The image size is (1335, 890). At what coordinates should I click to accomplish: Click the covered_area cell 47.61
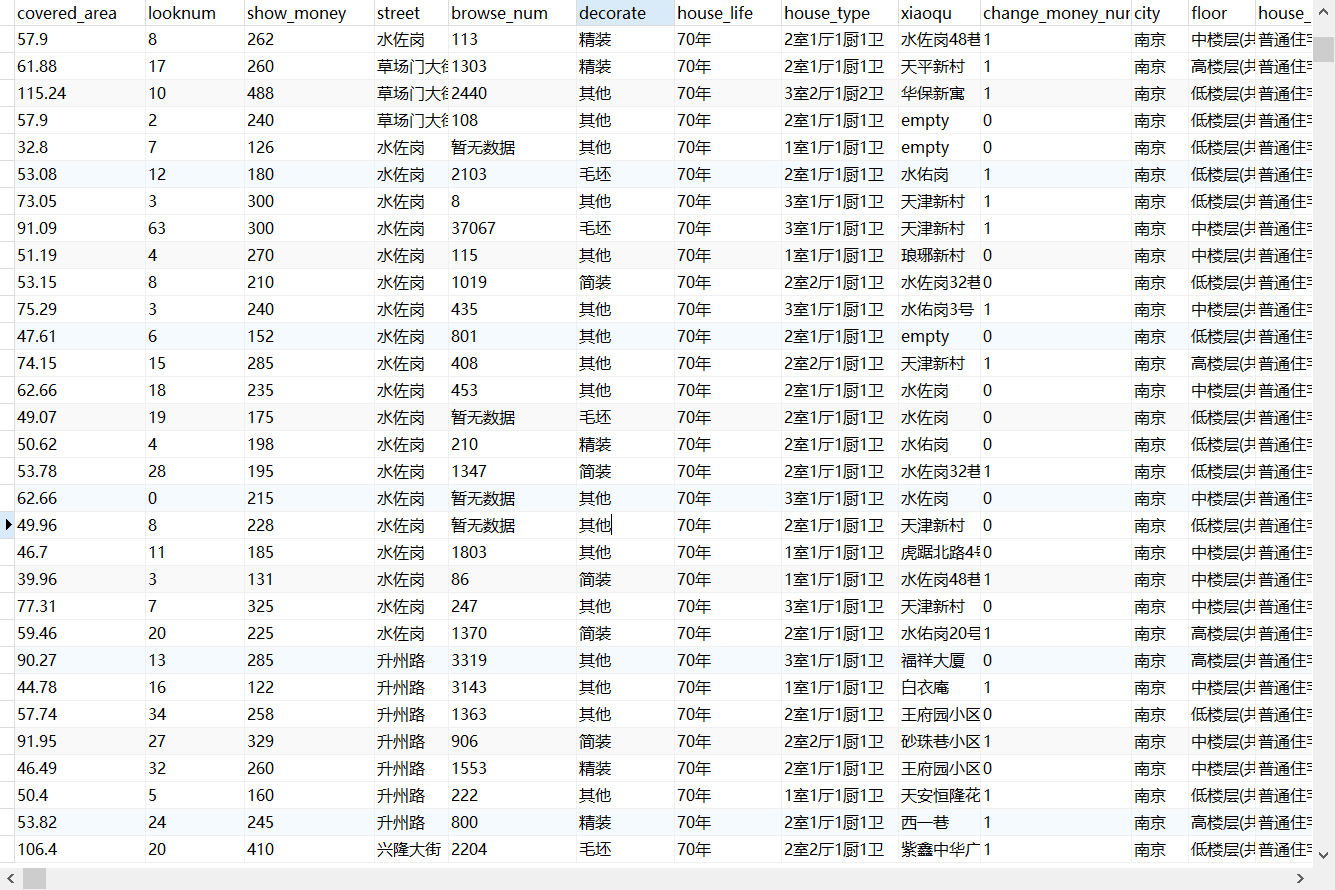pos(80,336)
